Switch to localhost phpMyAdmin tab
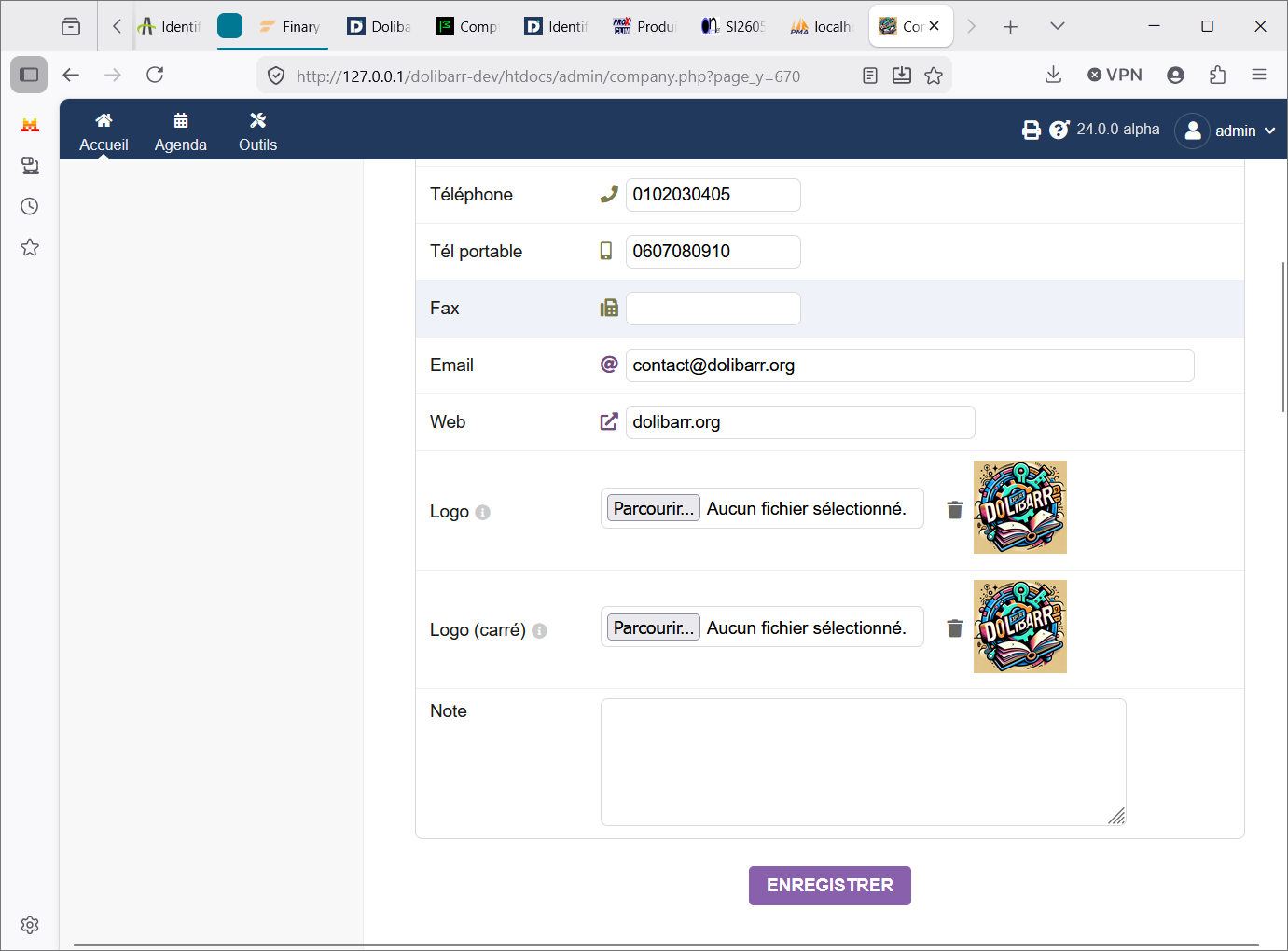1288x951 pixels. 822,26
